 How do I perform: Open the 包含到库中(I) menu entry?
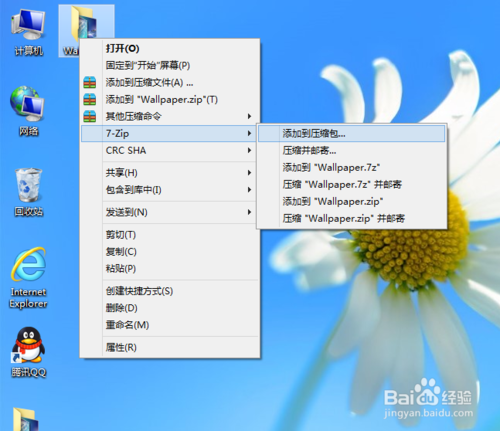click(x=169, y=190)
